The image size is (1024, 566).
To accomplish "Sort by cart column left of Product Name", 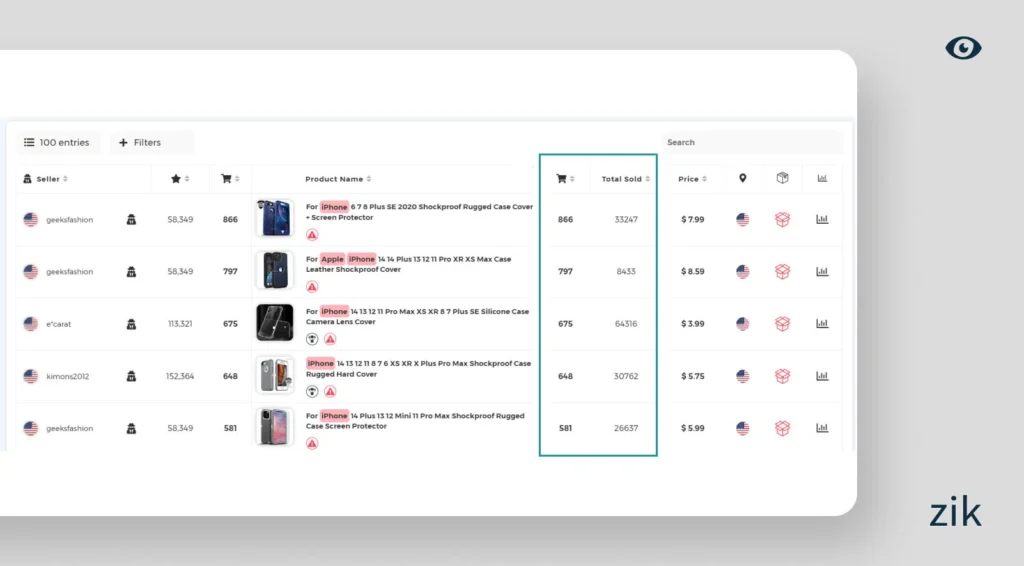I will pos(230,179).
